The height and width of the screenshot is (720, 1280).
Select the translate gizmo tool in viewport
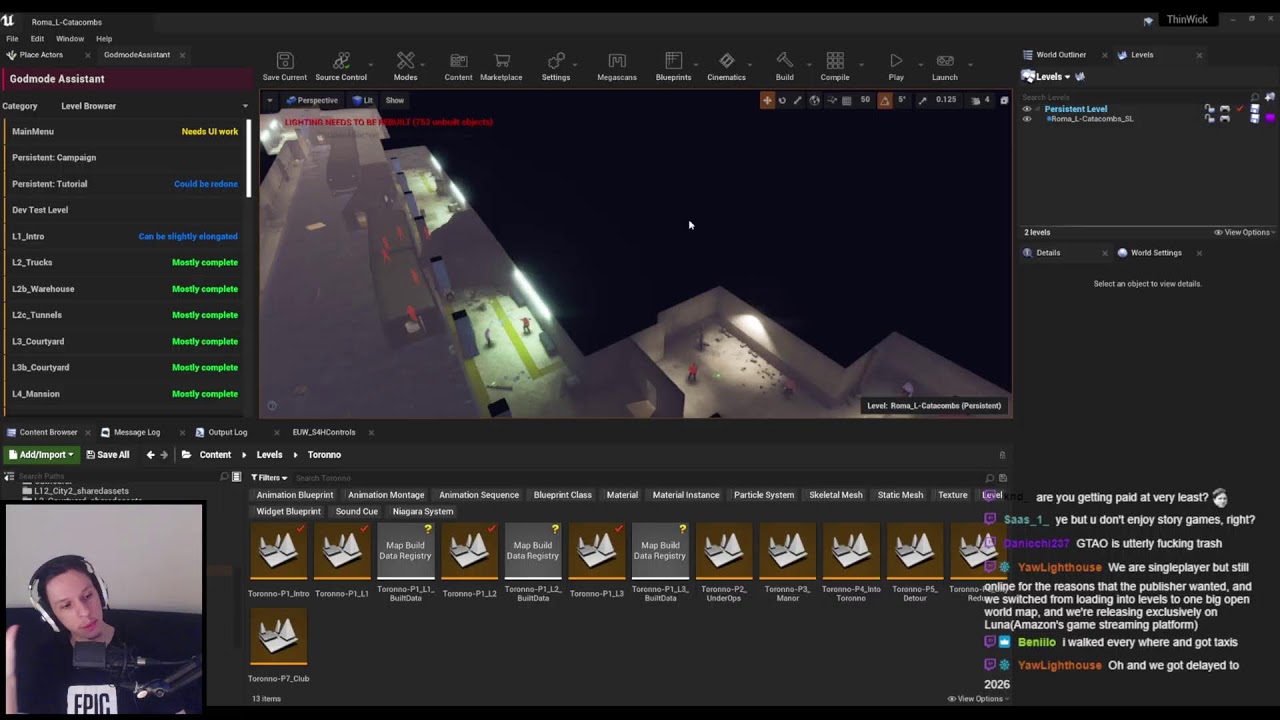click(x=767, y=100)
